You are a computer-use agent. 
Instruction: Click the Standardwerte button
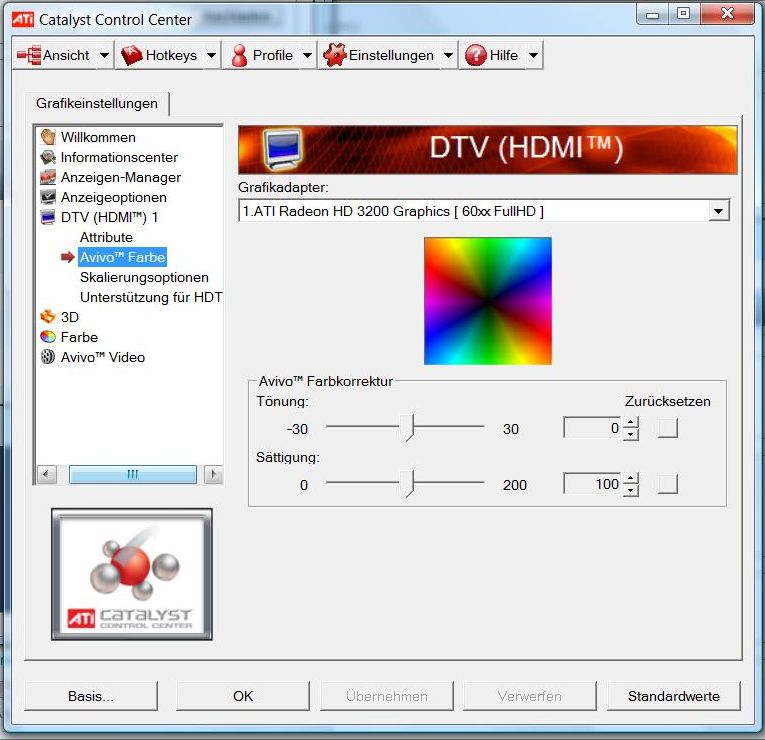pos(673,696)
